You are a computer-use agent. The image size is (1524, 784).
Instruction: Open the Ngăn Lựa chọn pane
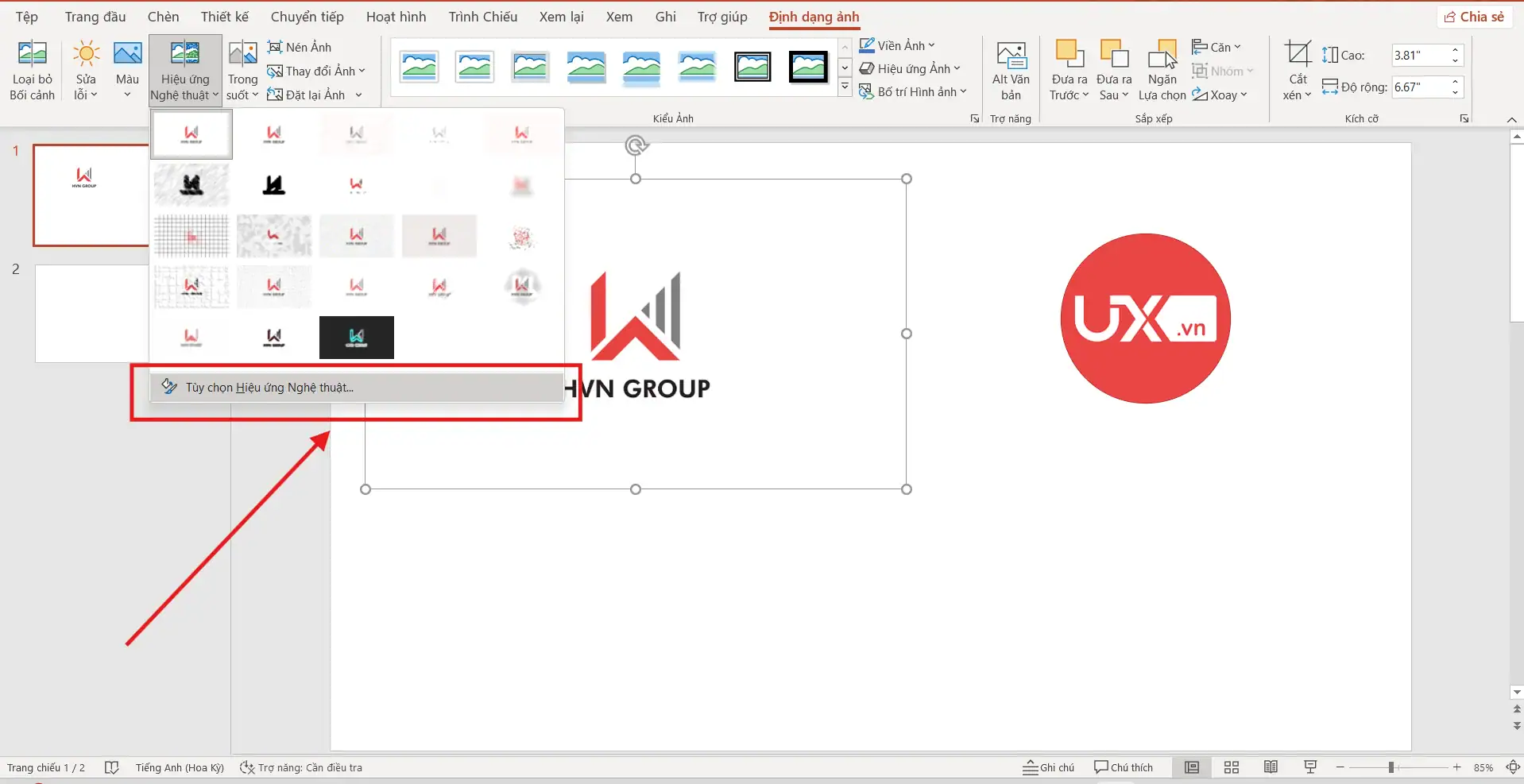pos(1162,71)
